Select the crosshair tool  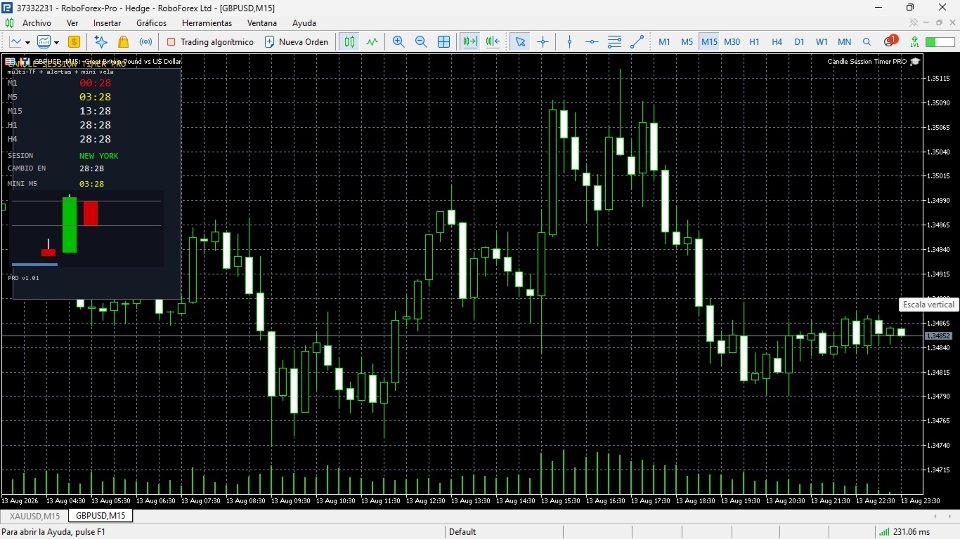point(542,42)
